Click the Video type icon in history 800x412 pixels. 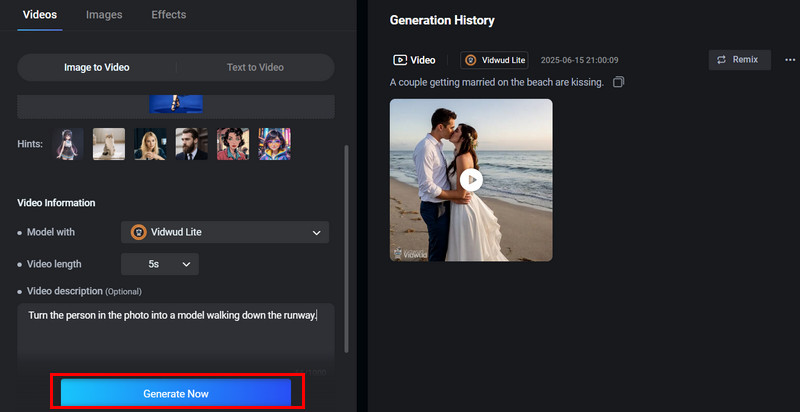(x=400, y=60)
